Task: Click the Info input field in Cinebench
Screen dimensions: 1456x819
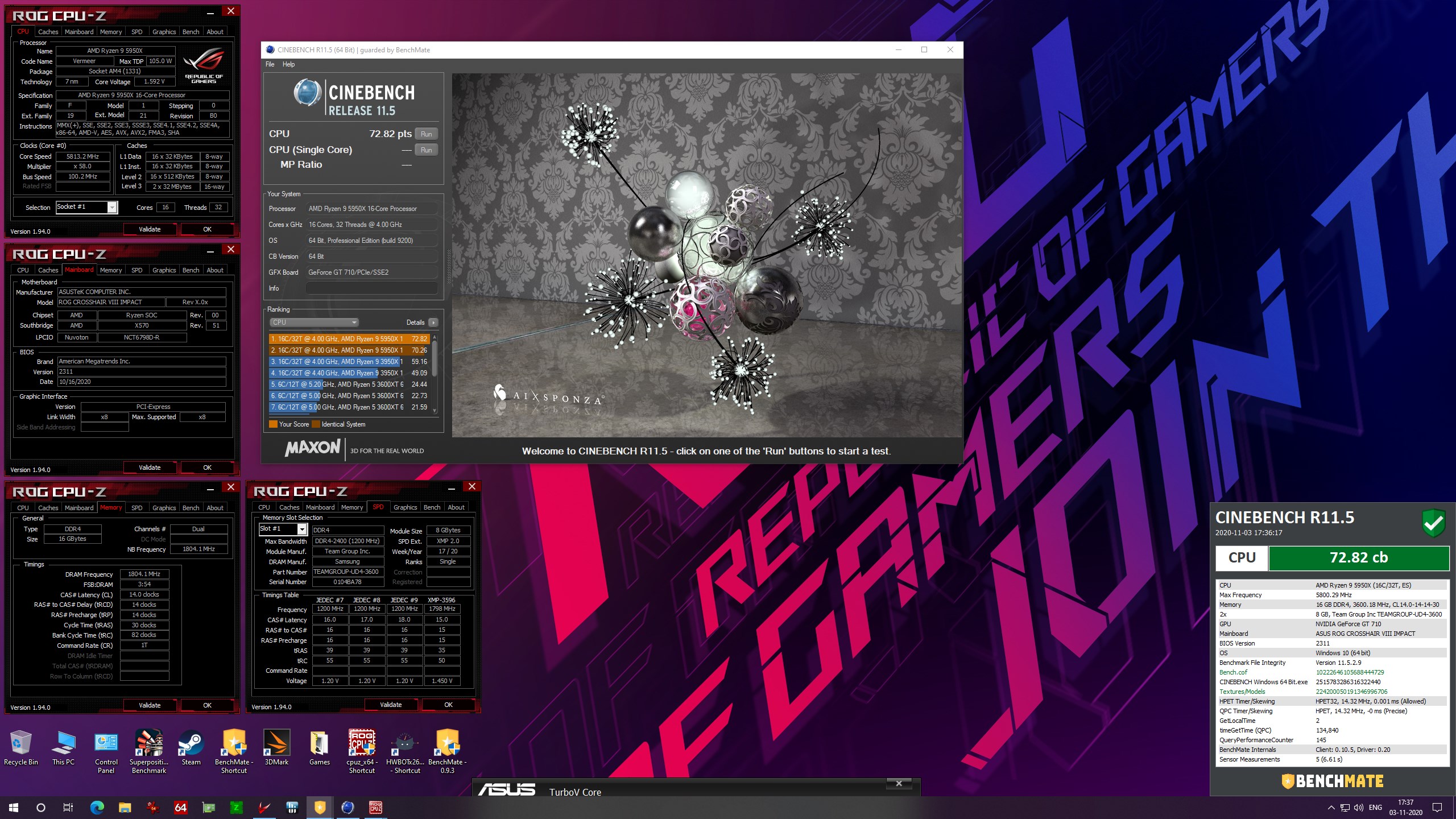Action: pyautogui.click(x=372, y=288)
